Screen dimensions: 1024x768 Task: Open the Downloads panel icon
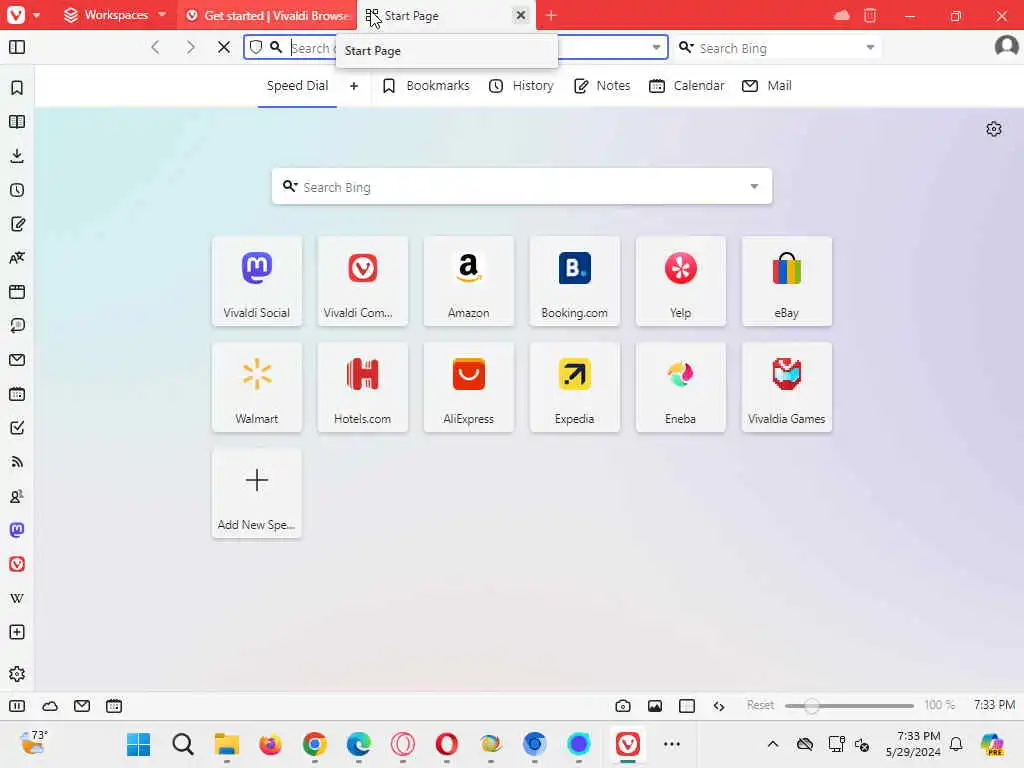pos(17,155)
